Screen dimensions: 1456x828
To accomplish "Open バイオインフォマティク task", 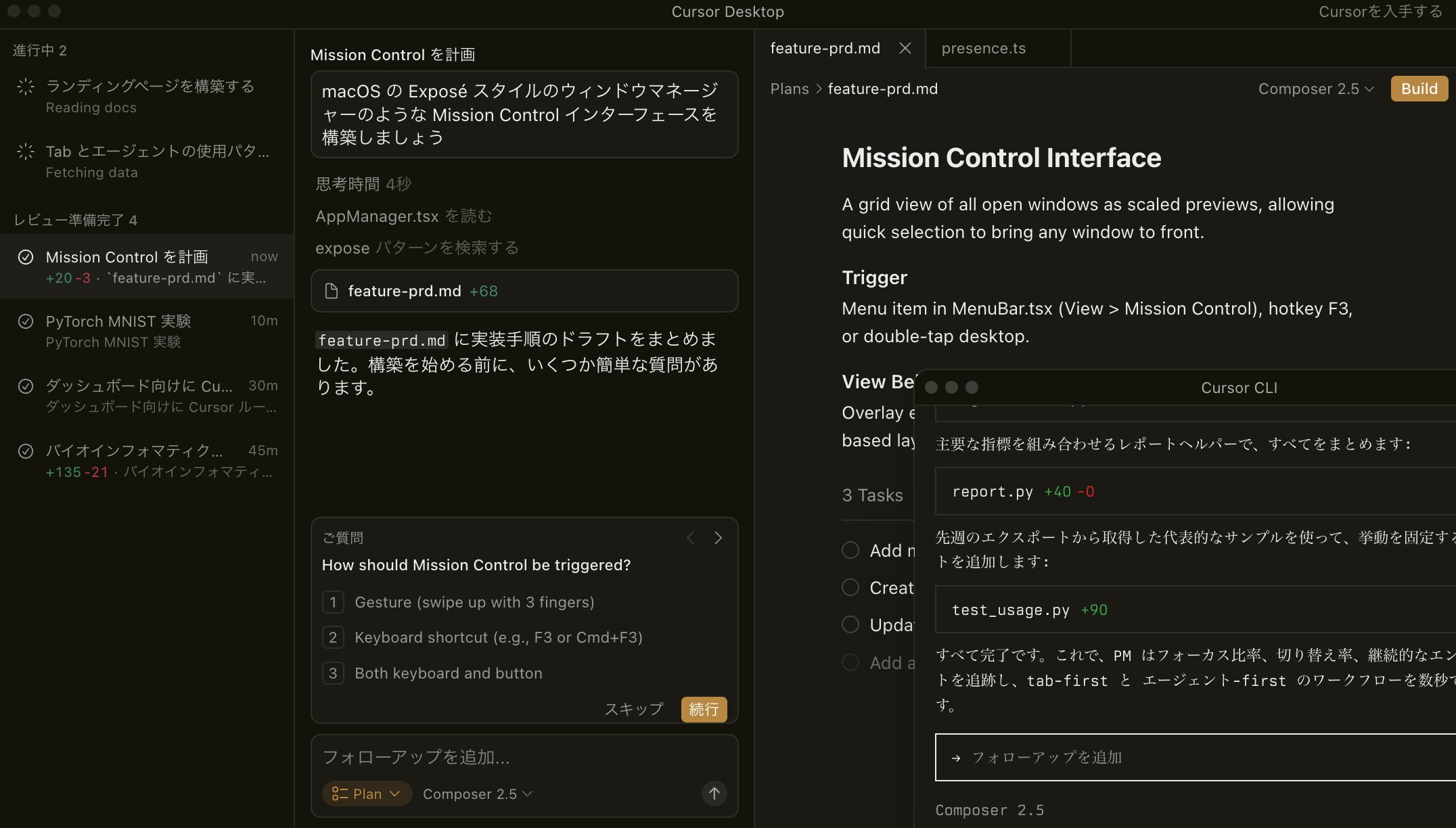I will click(x=147, y=461).
